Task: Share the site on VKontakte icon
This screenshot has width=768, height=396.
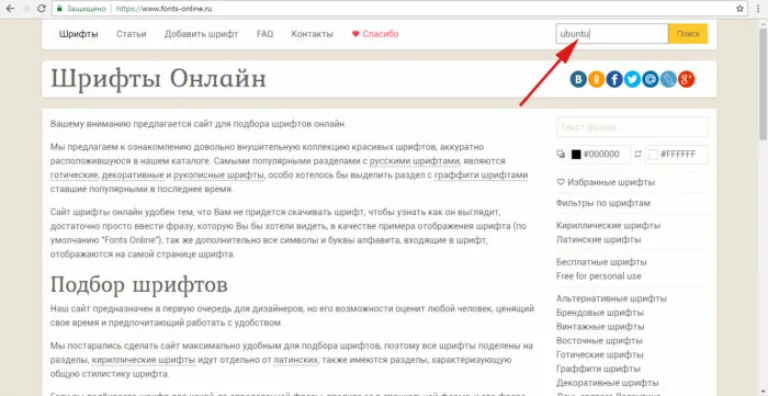Action: point(578,79)
